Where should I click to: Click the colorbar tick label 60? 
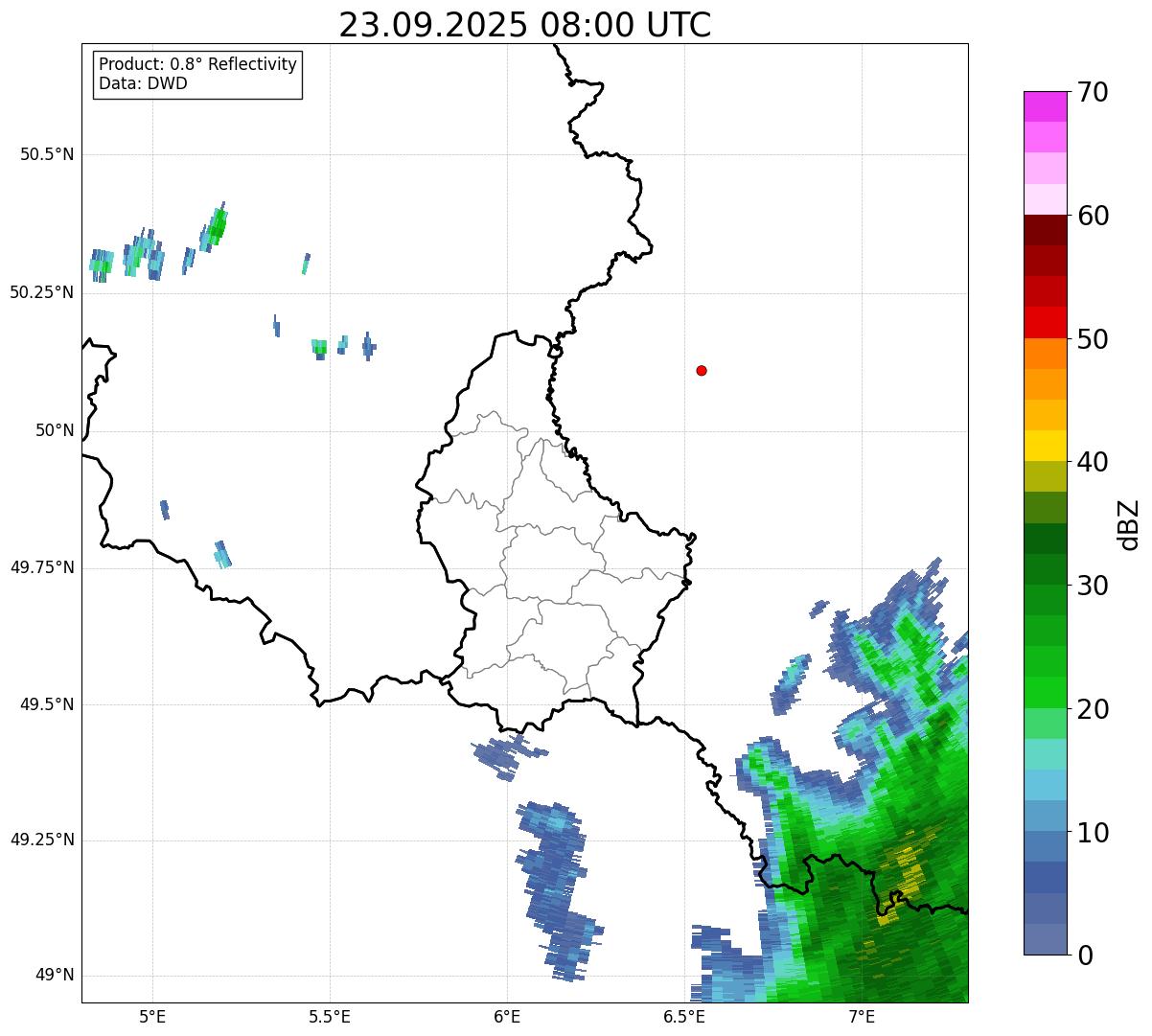(x=1093, y=216)
